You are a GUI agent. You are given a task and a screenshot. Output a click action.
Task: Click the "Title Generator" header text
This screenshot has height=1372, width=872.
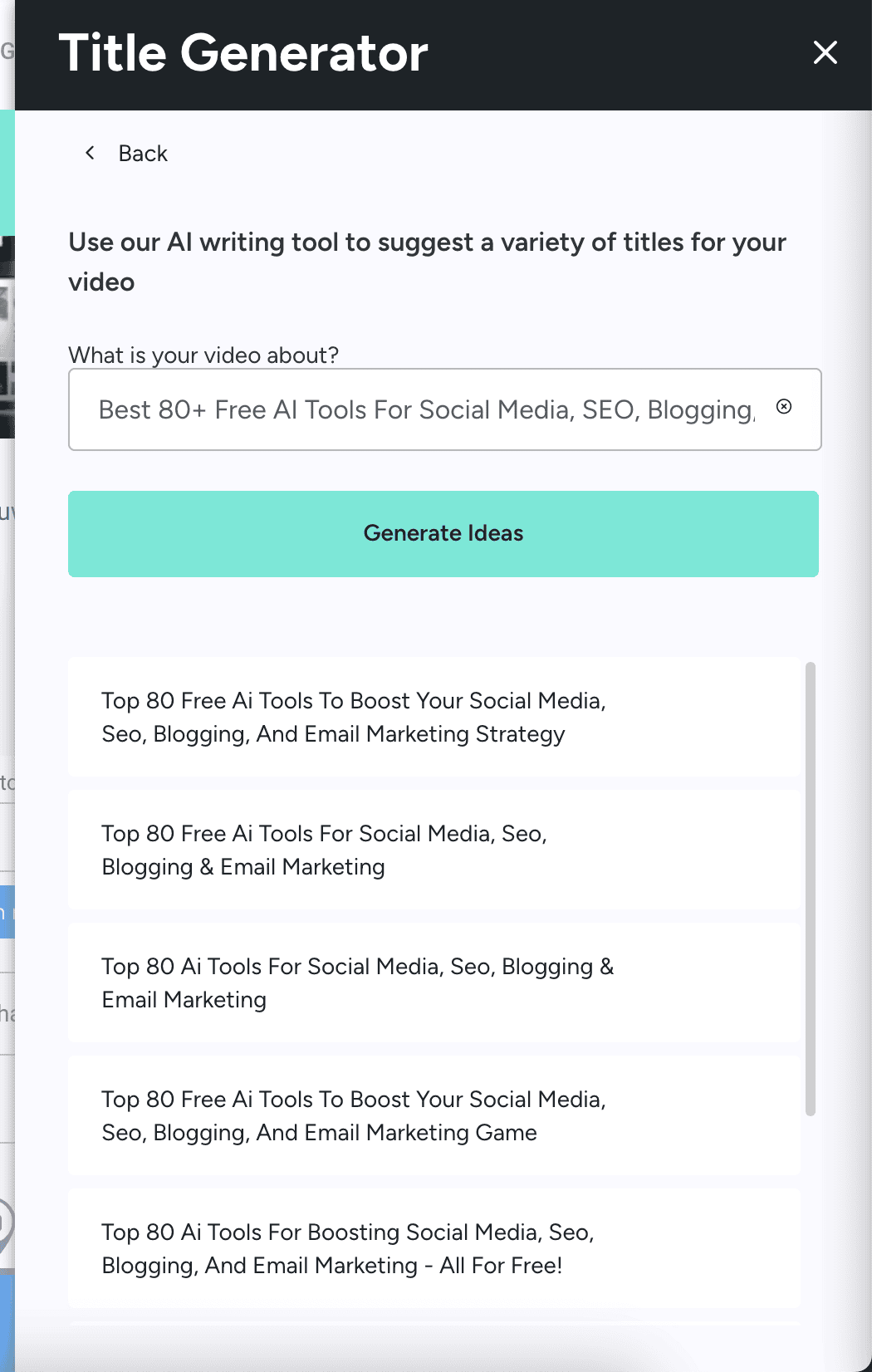(x=243, y=53)
